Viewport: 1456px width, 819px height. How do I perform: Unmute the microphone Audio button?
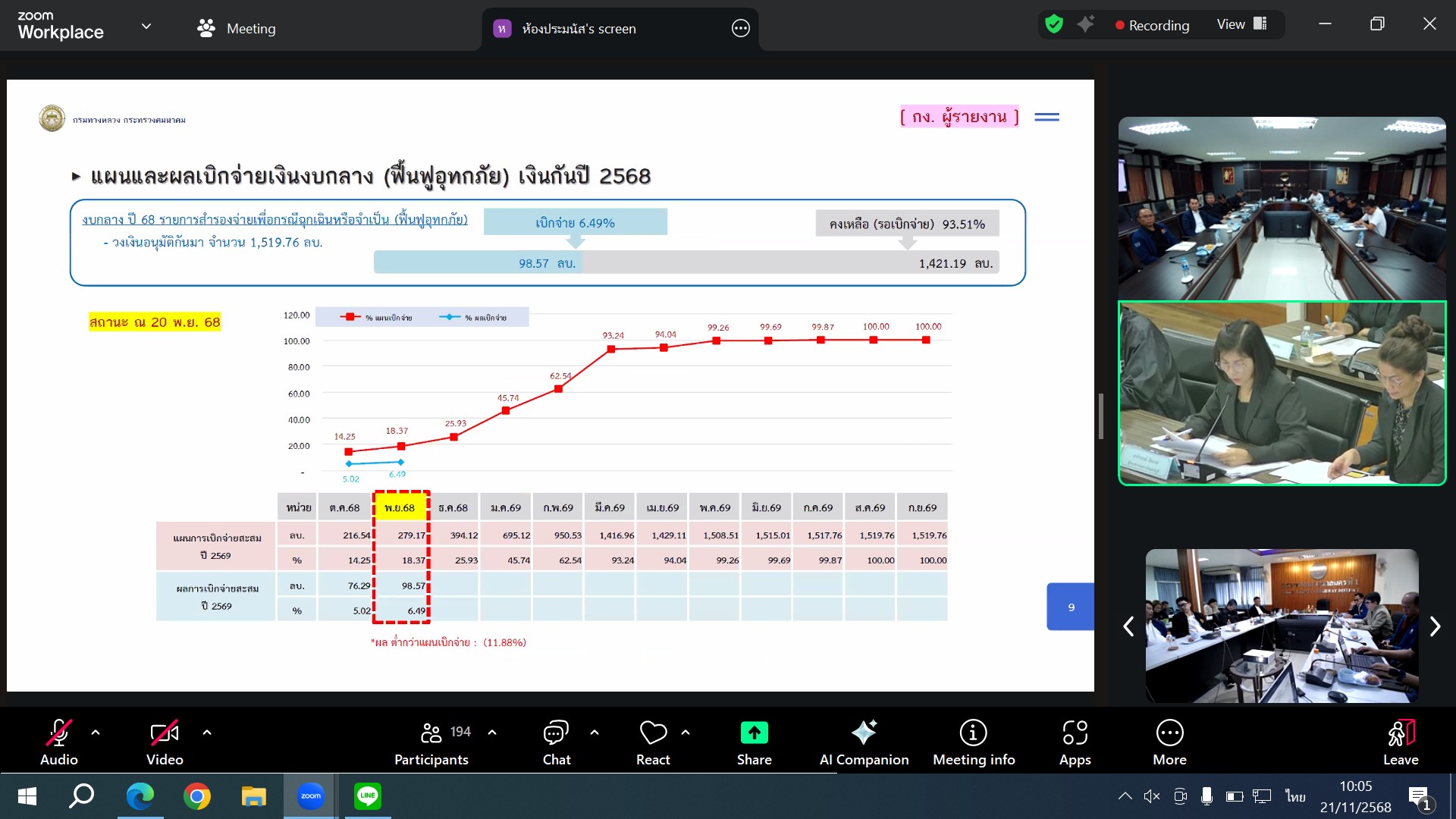[58, 742]
